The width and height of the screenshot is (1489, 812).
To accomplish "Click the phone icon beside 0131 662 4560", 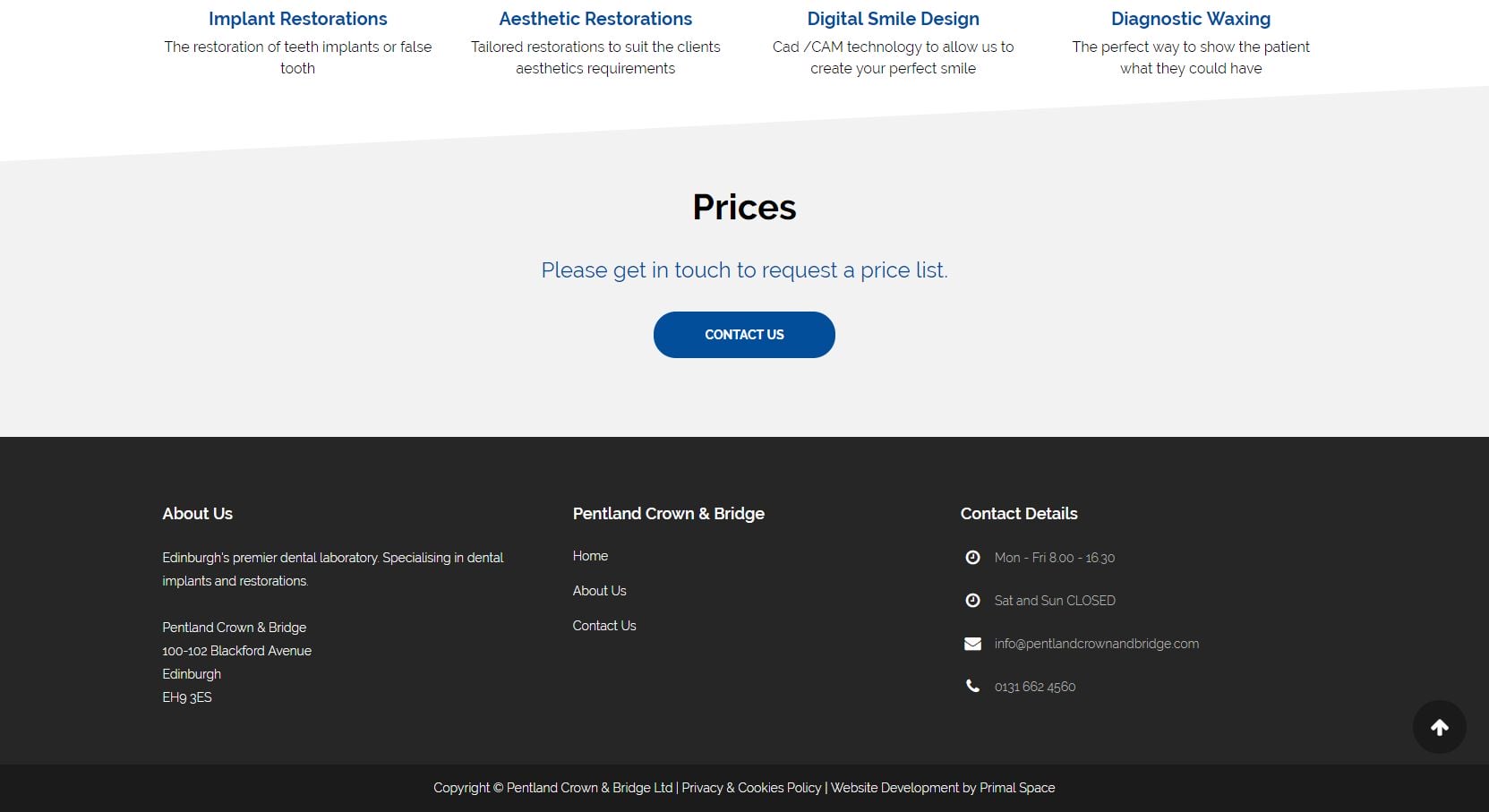I will pos(972,686).
